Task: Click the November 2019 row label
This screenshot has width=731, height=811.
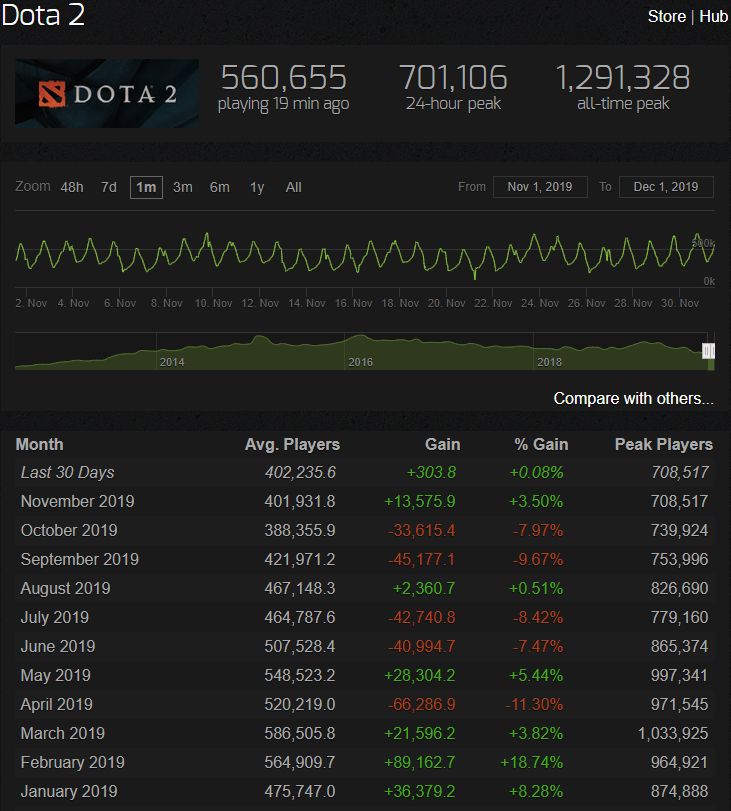Action: tap(78, 501)
